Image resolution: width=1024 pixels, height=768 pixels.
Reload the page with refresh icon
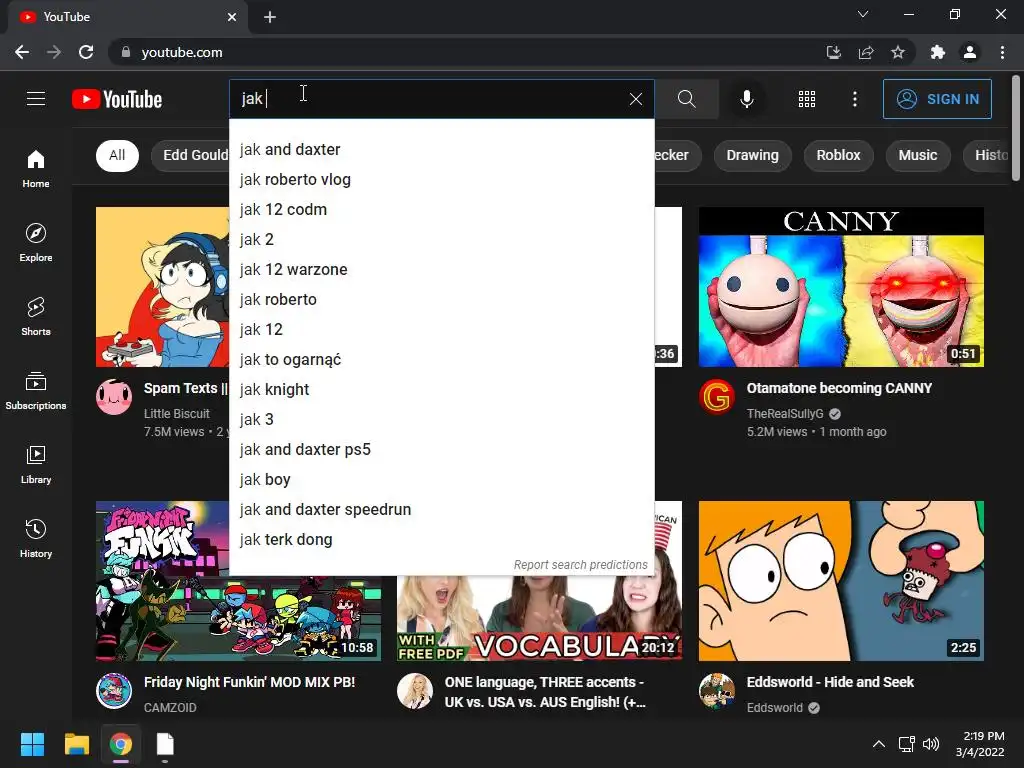point(86,52)
